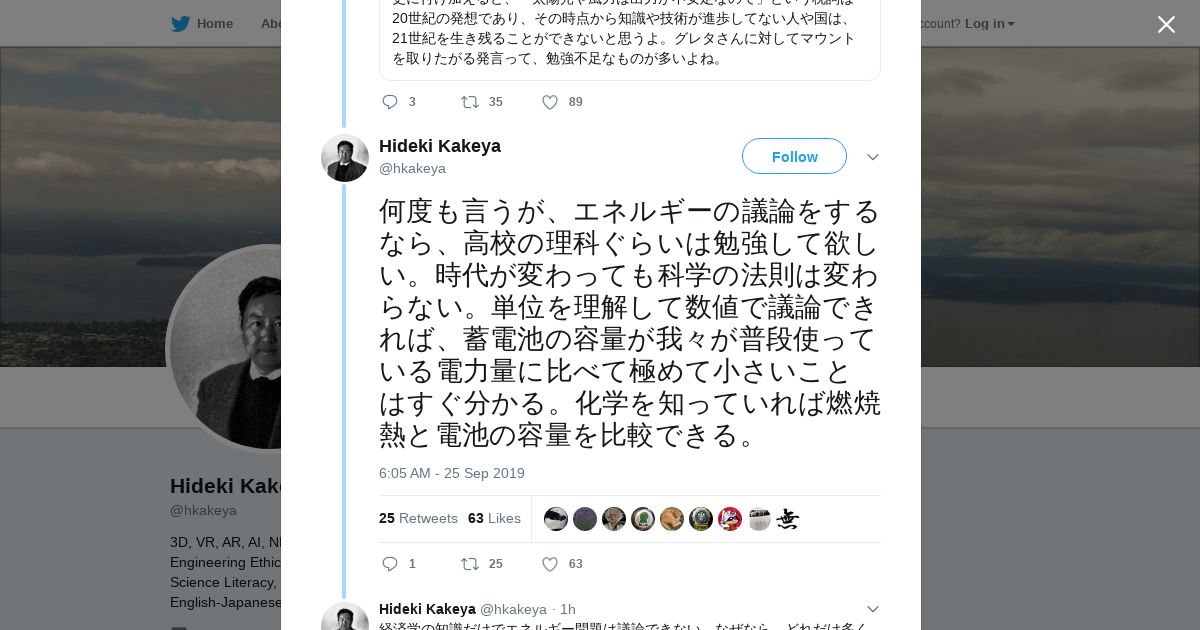Click the first liker's avatar thumbnail
This screenshot has width=1200, height=630.
click(556, 519)
